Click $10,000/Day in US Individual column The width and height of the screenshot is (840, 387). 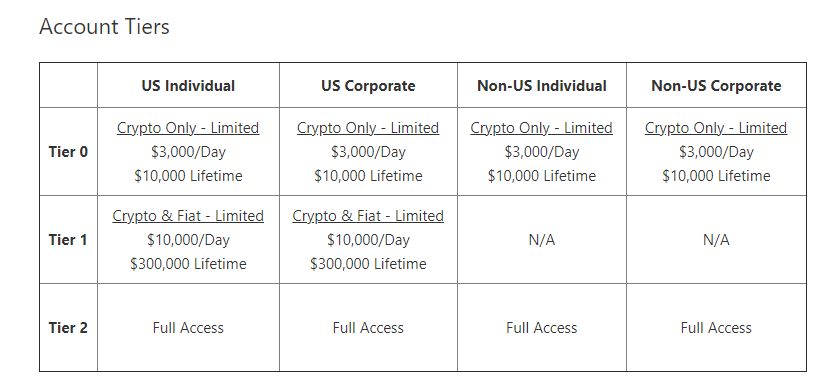coord(188,240)
